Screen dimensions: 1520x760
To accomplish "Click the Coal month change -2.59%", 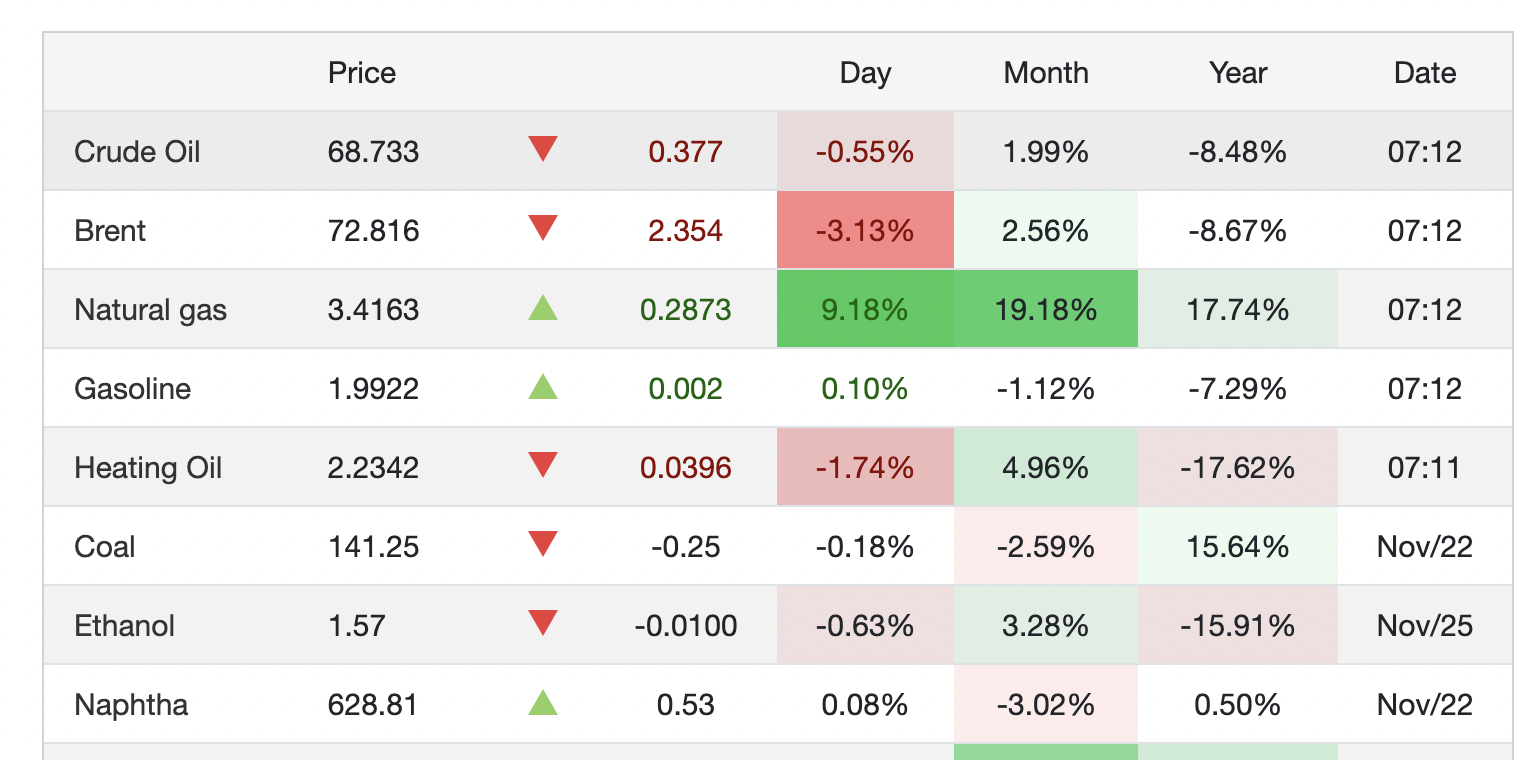I will point(1046,547).
